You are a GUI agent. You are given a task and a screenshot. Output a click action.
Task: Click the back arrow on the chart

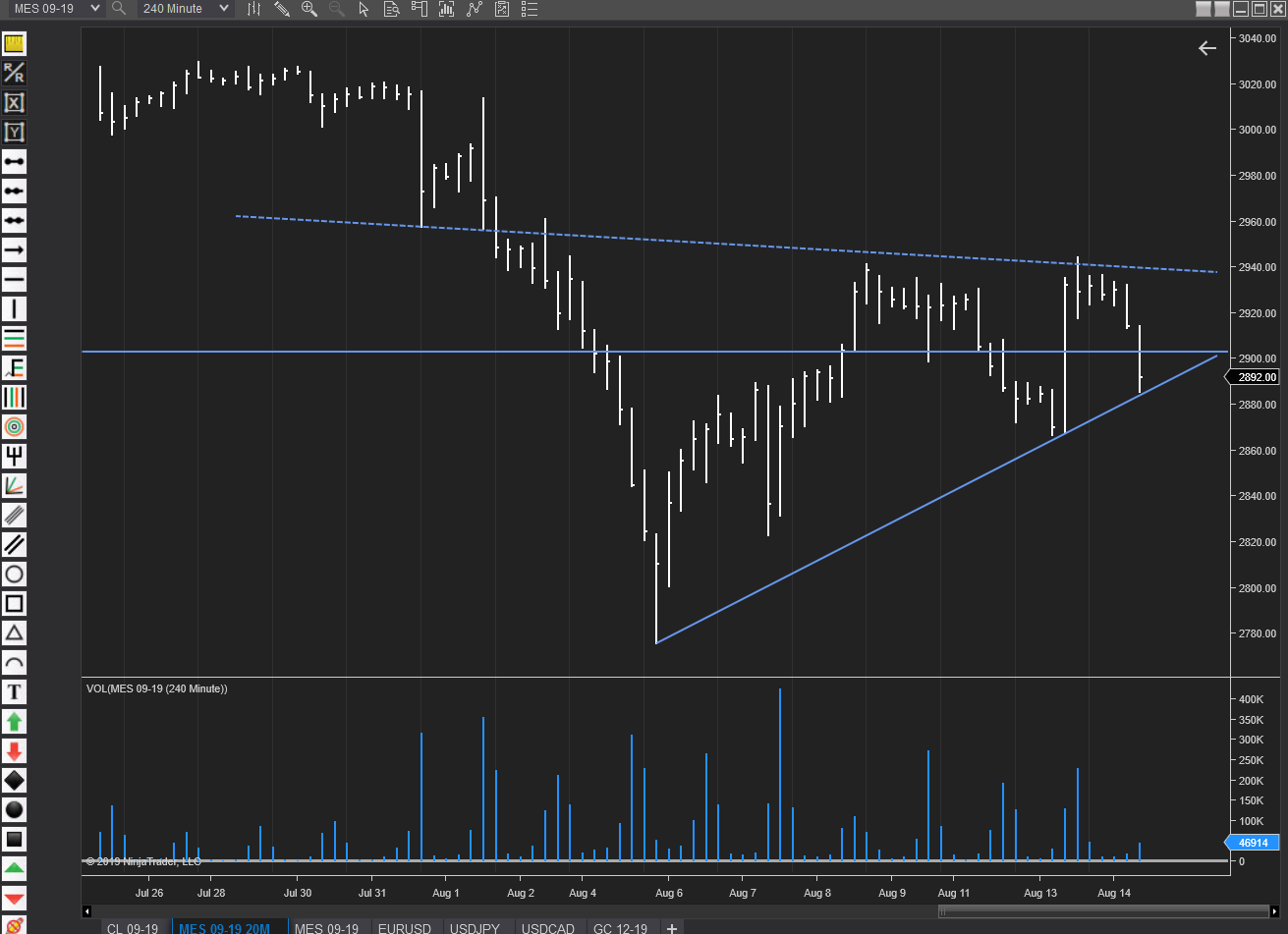click(x=1207, y=48)
